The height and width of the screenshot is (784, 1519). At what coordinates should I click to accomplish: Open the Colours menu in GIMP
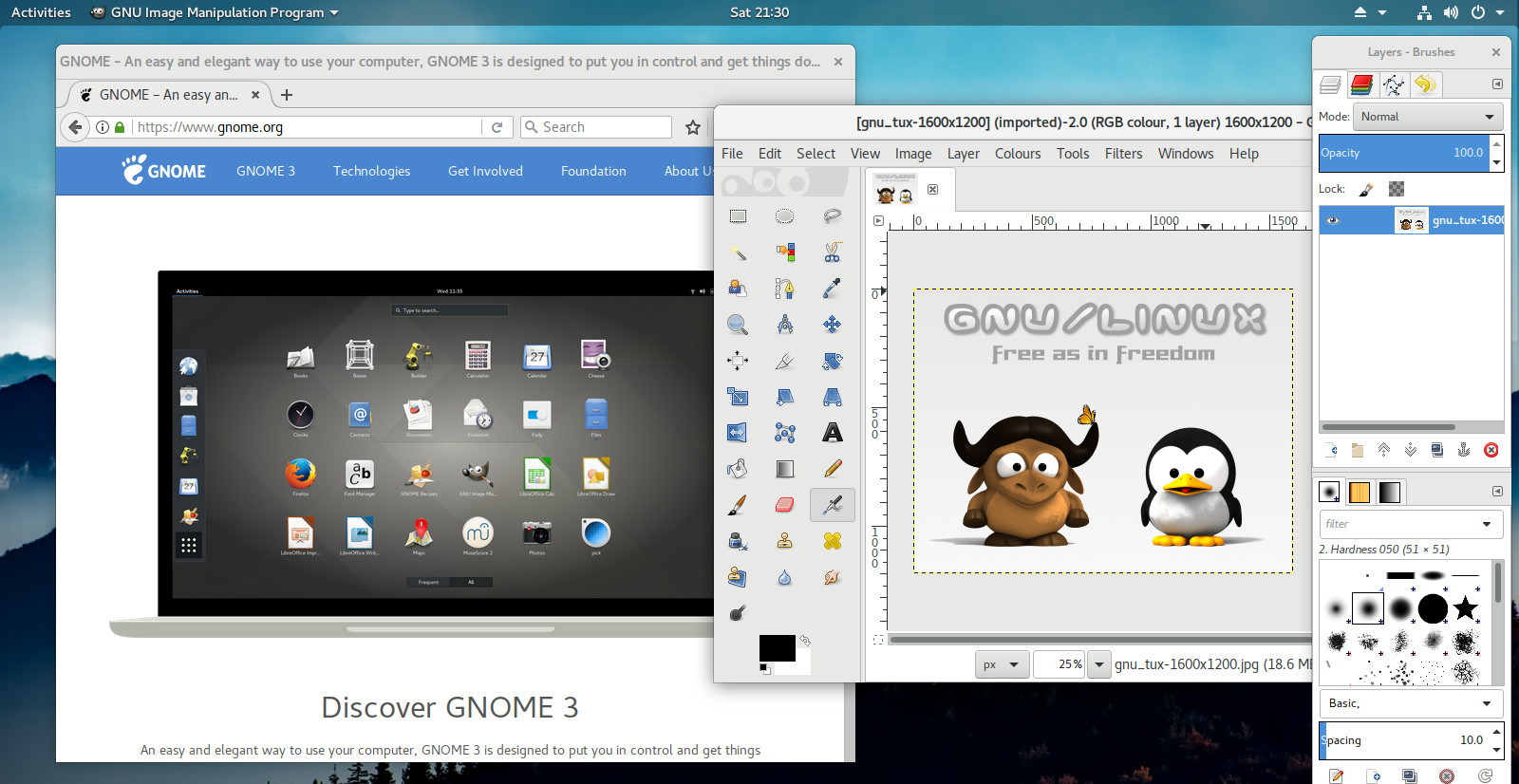point(1018,154)
